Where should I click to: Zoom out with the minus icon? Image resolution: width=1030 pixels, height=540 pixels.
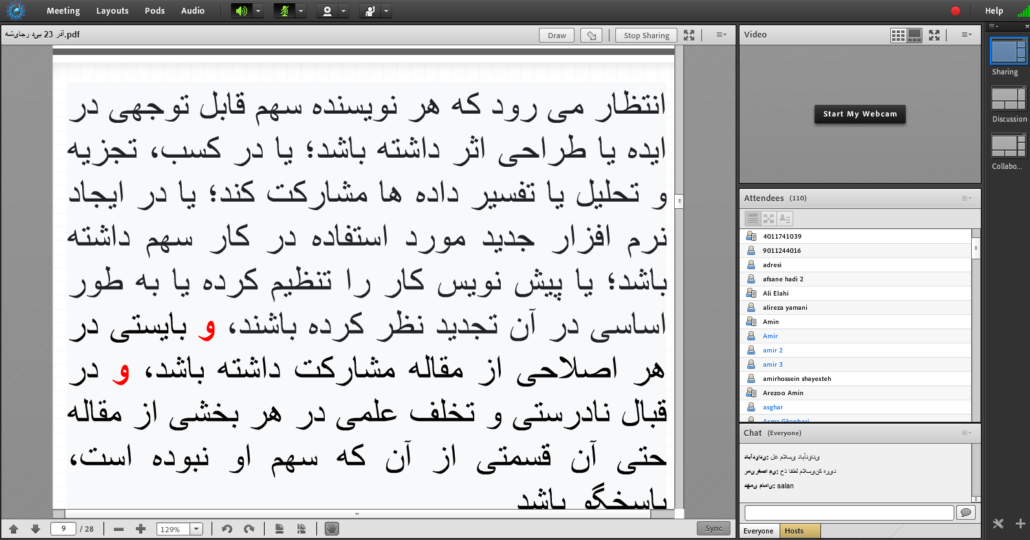(x=118, y=529)
